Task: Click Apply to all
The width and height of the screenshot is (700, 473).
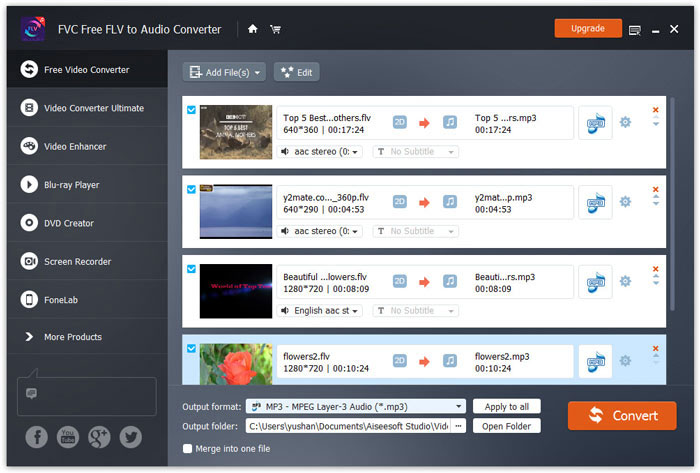Action: 507,407
